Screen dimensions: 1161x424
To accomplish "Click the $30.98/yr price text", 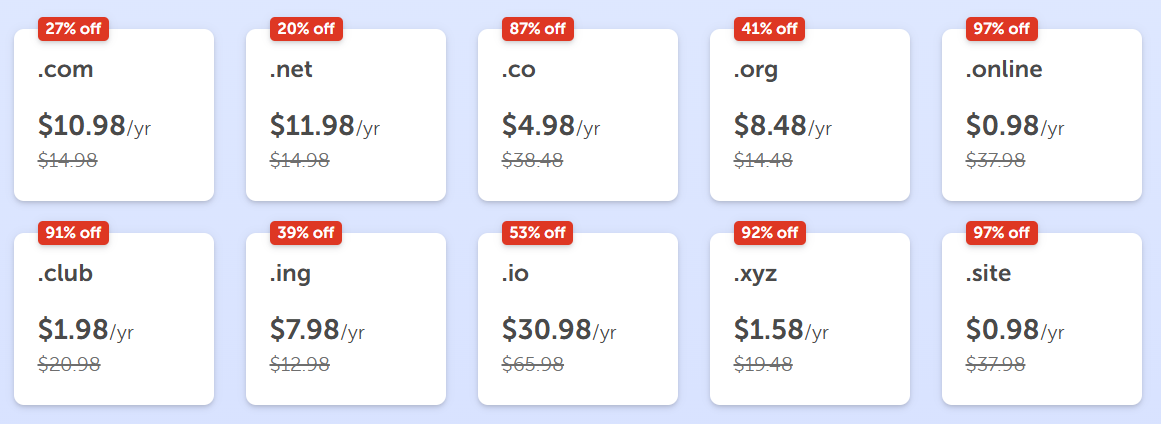I will point(559,330).
